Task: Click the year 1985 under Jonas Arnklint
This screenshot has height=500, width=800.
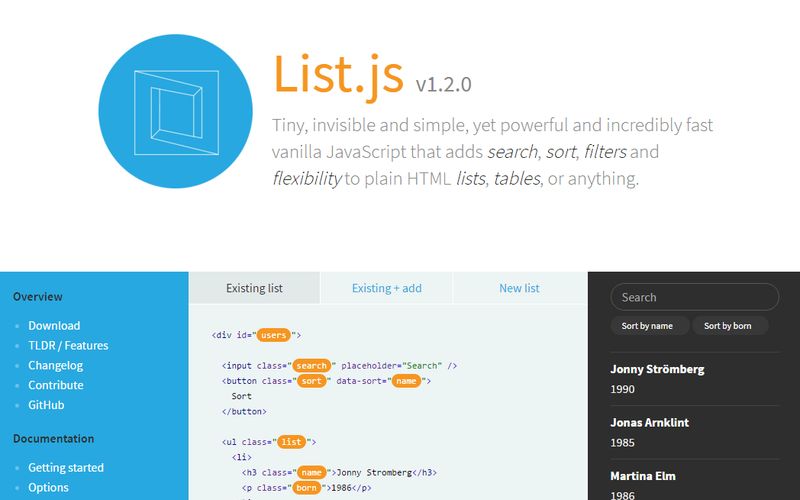Action: click(x=622, y=442)
